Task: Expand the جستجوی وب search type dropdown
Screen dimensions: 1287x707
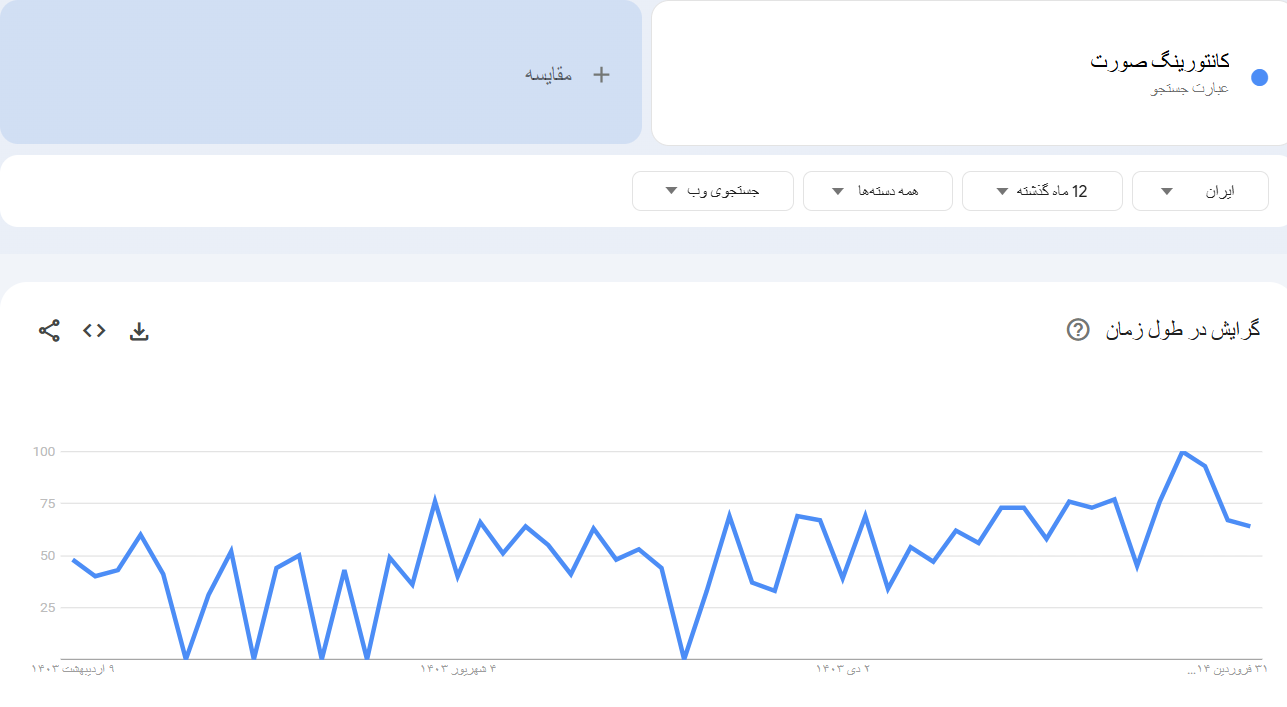Action: 712,191
